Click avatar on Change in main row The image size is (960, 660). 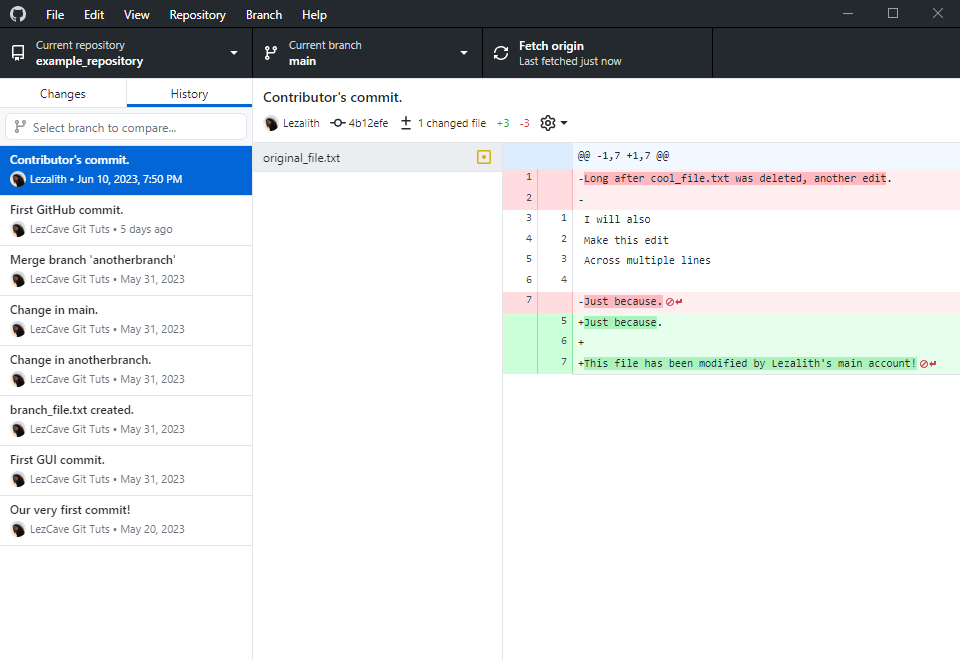click(x=18, y=329)
